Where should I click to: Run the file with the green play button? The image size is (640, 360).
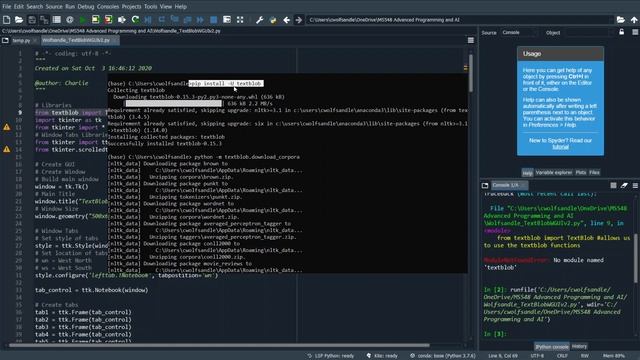(83, 20)
